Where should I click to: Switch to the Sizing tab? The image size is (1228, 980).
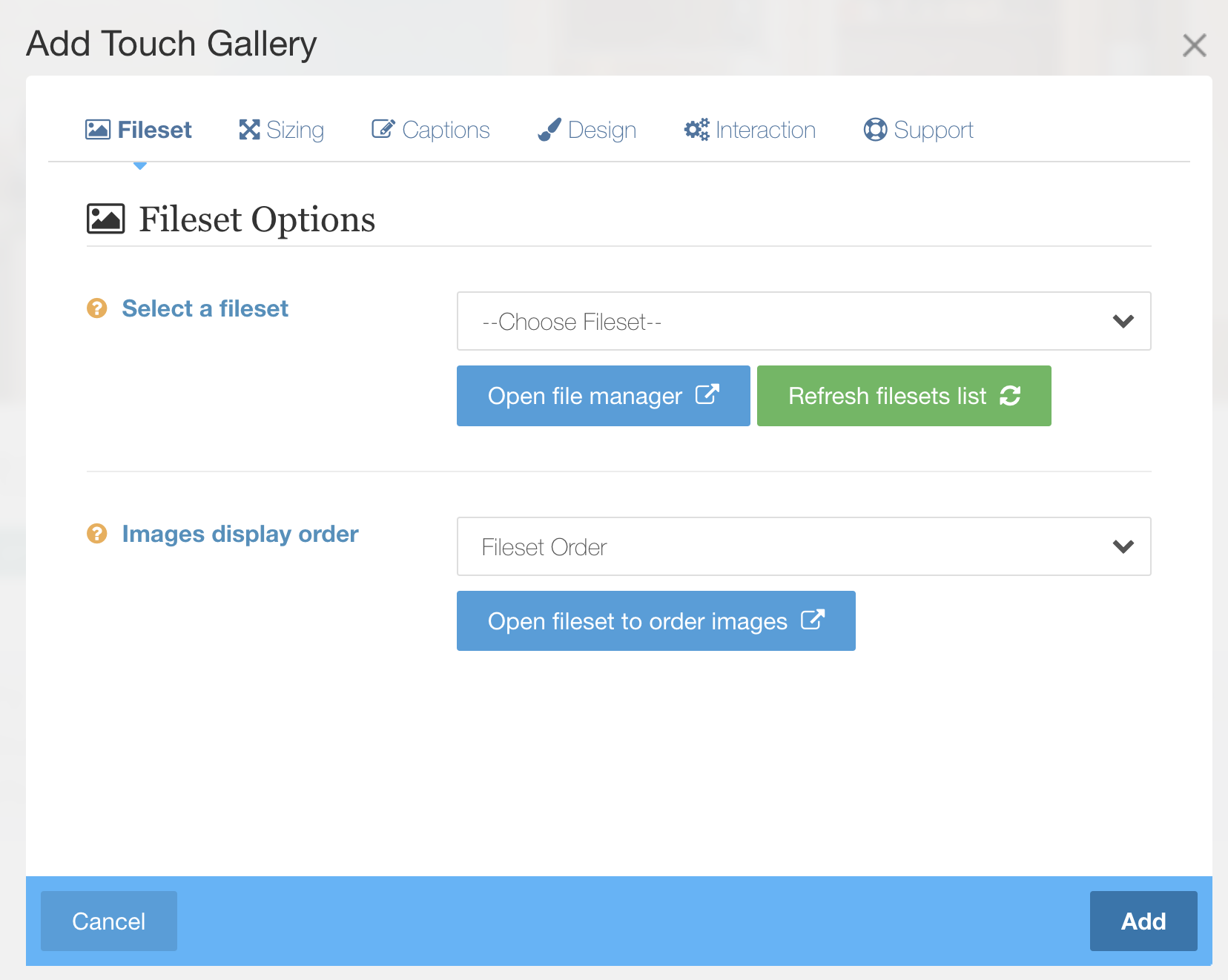point(281,130)
